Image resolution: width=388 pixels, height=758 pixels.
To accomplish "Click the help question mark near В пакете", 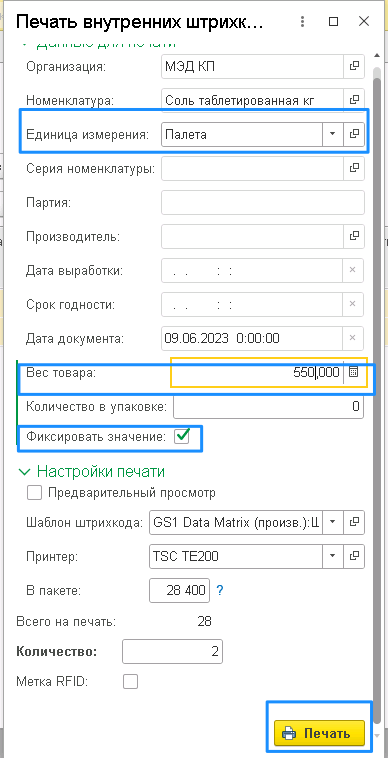I will pos(220,590).
